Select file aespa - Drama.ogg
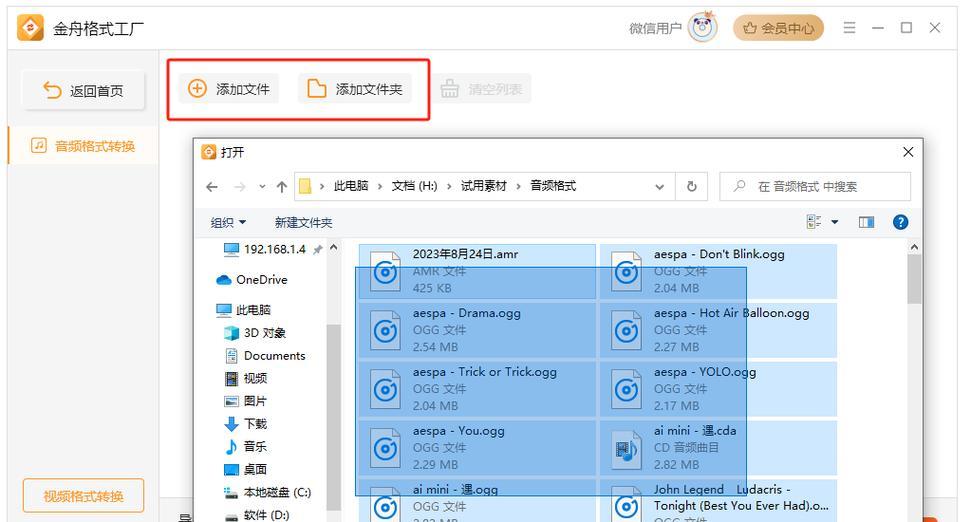 pos(477,330)
